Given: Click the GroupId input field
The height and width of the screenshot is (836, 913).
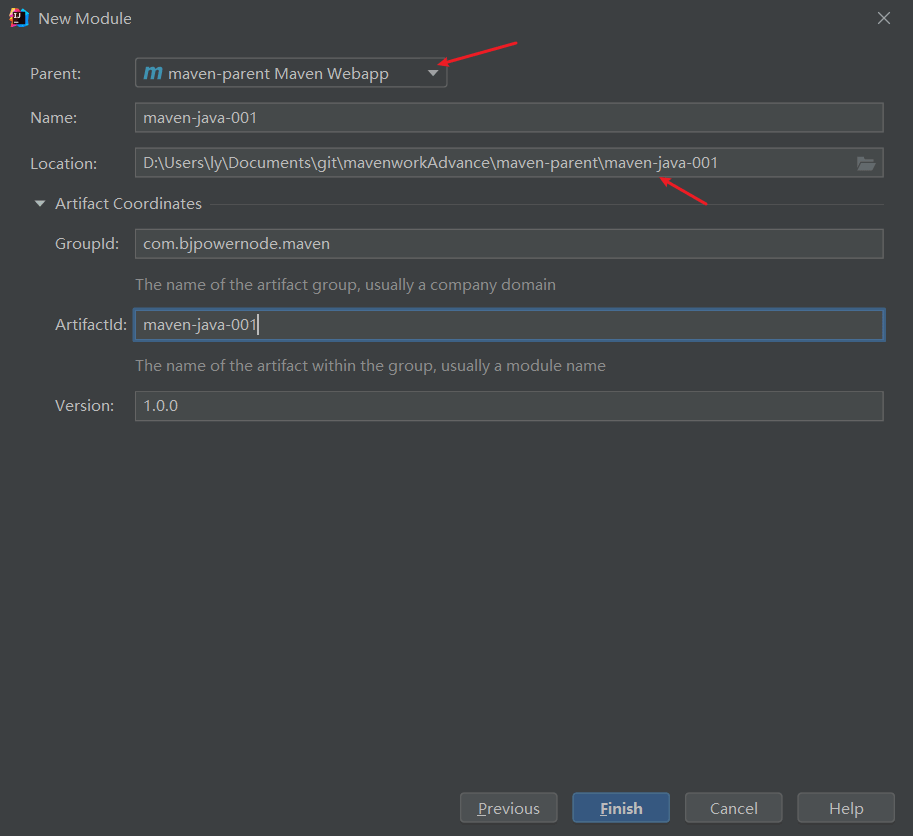Looking at the screenshot, I should click(x=509, y=244).
